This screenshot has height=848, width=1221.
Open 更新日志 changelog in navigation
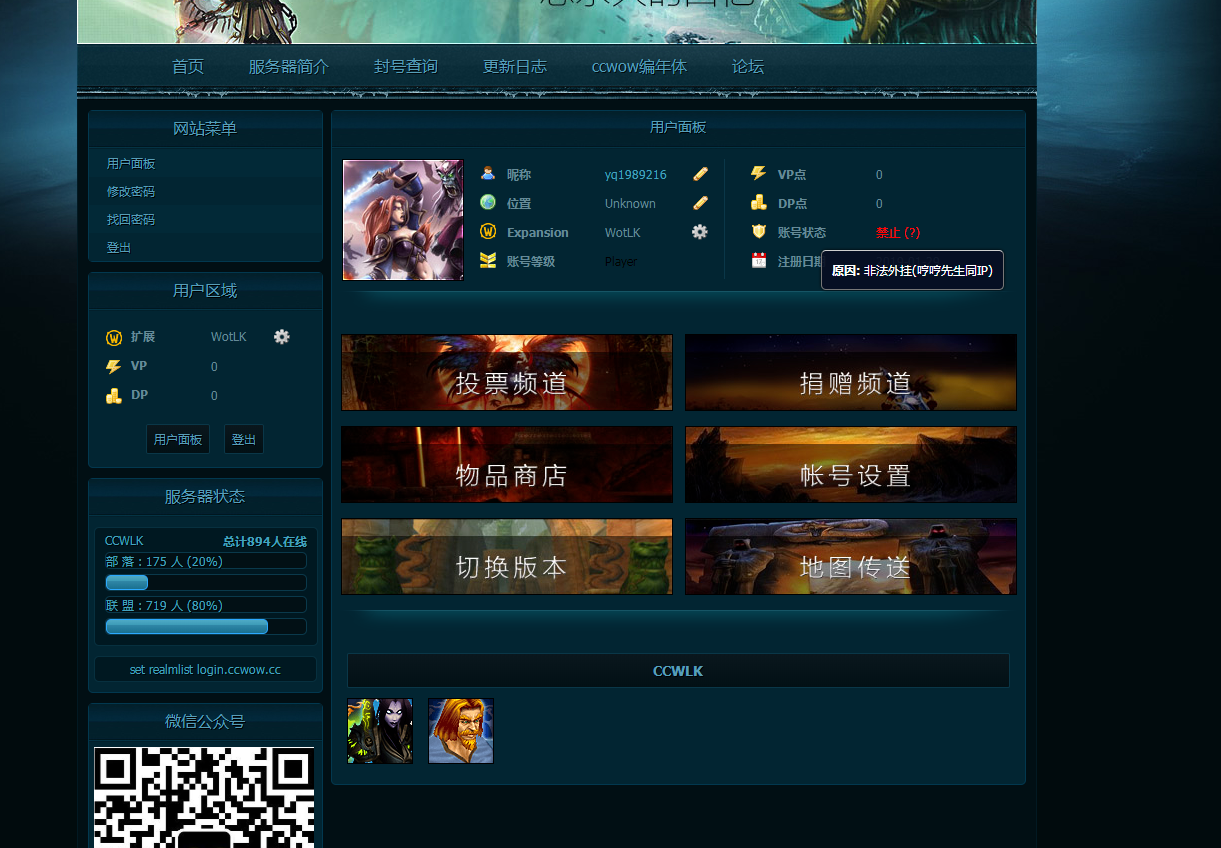point(515,67)
